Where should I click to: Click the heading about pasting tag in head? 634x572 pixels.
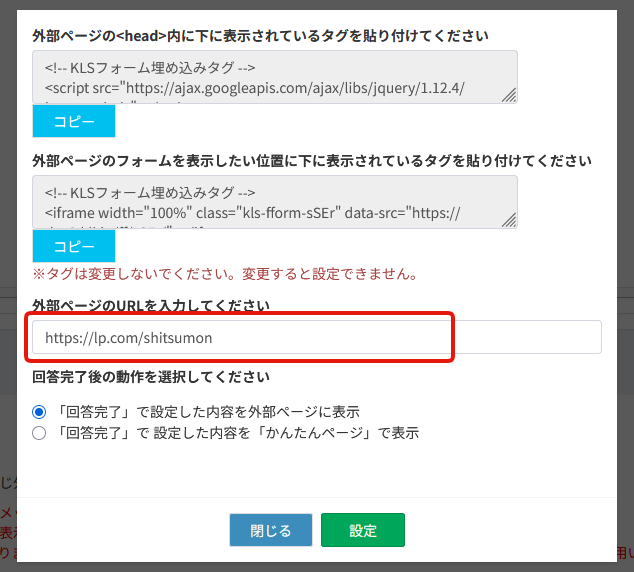coord(260,36)
